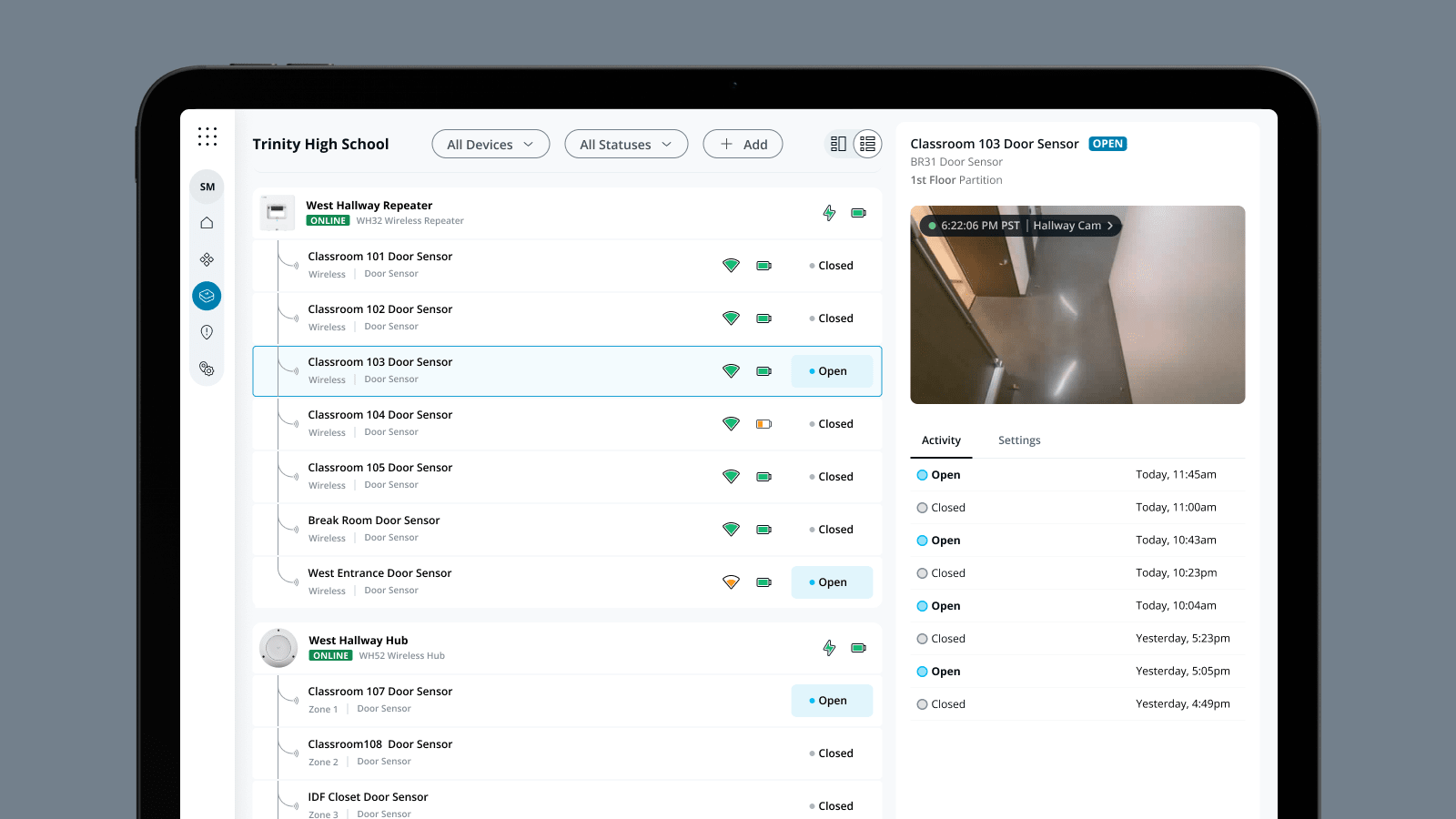
Task: Switch to the Settings tab
Action: click(1019, 440)
